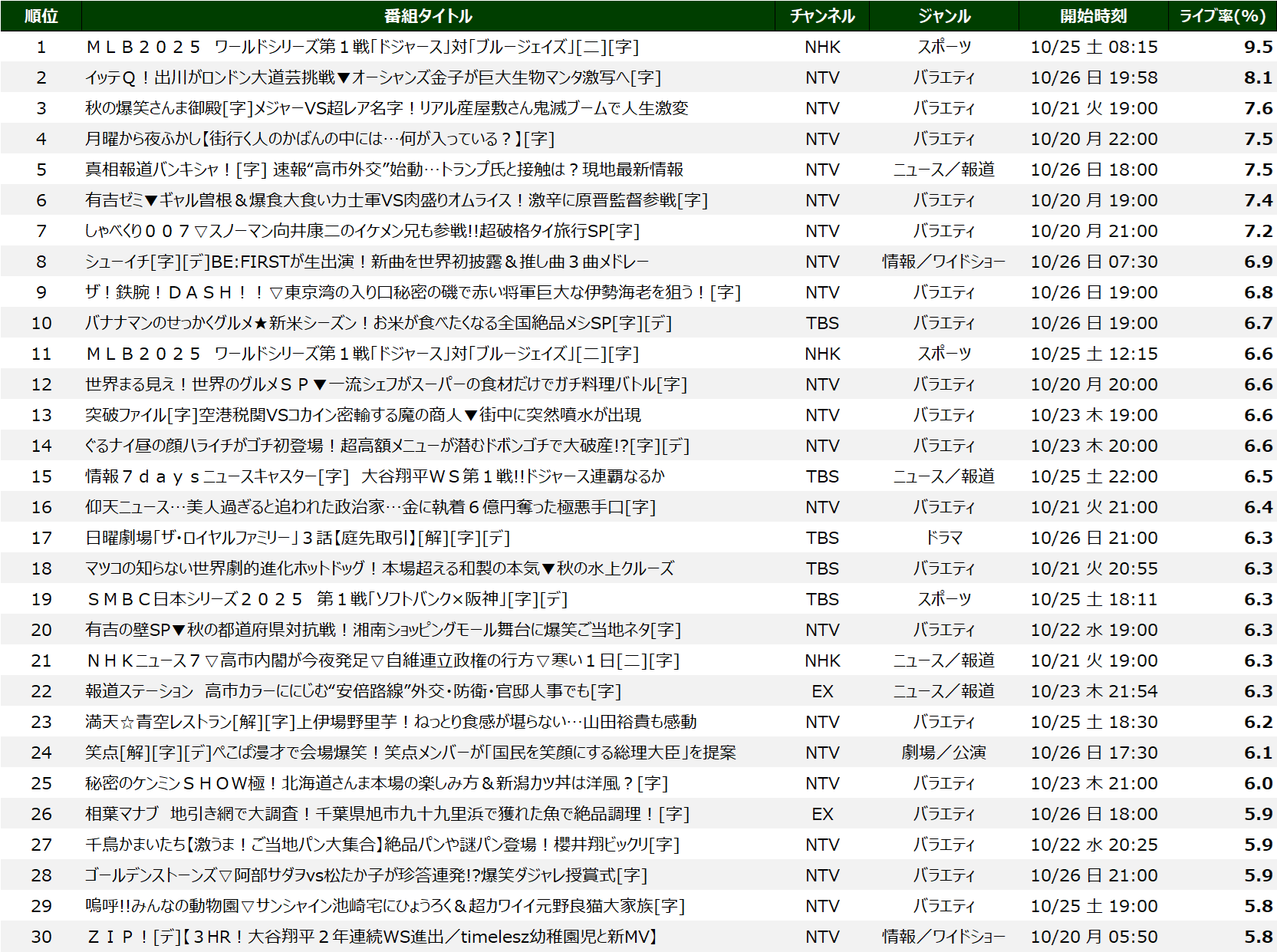Click the 開始時刻 column header
1277x952 pixels.
(1094, 16)
